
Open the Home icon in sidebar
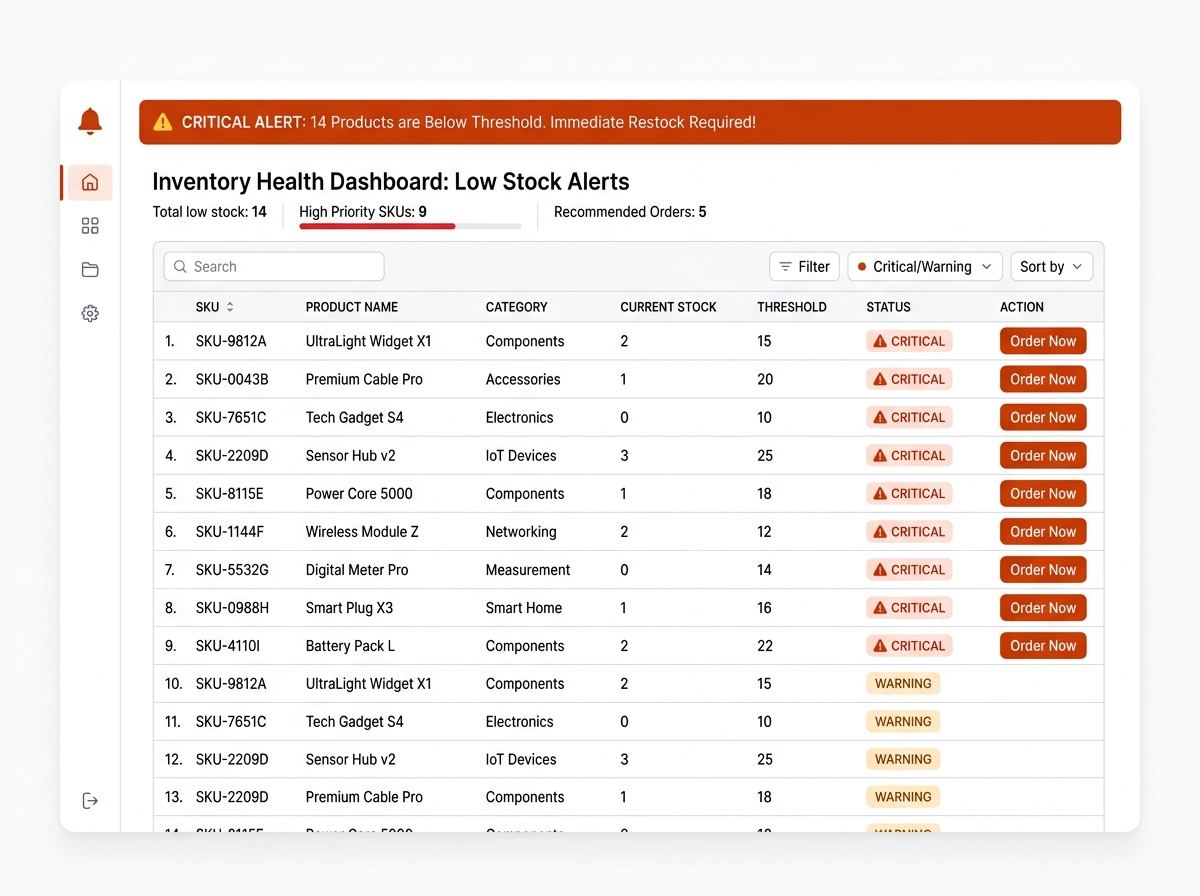(x=90, y=182)
